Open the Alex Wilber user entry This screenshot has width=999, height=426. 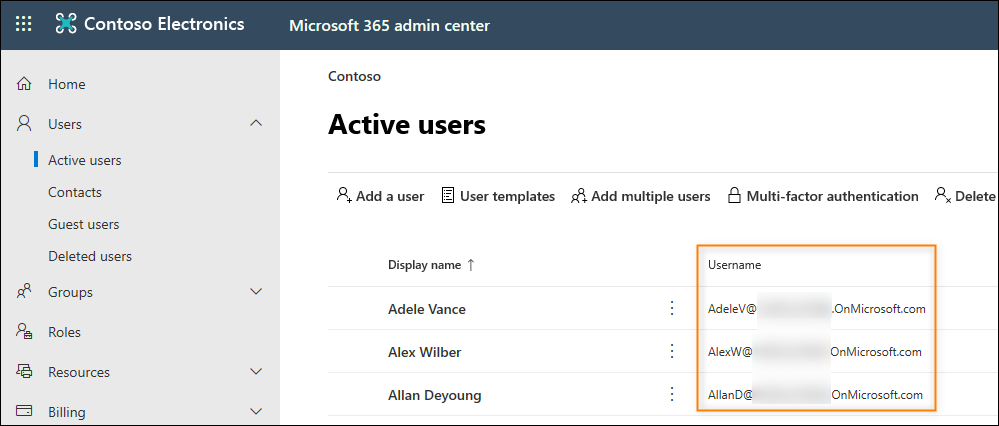[x=424, y=352]
